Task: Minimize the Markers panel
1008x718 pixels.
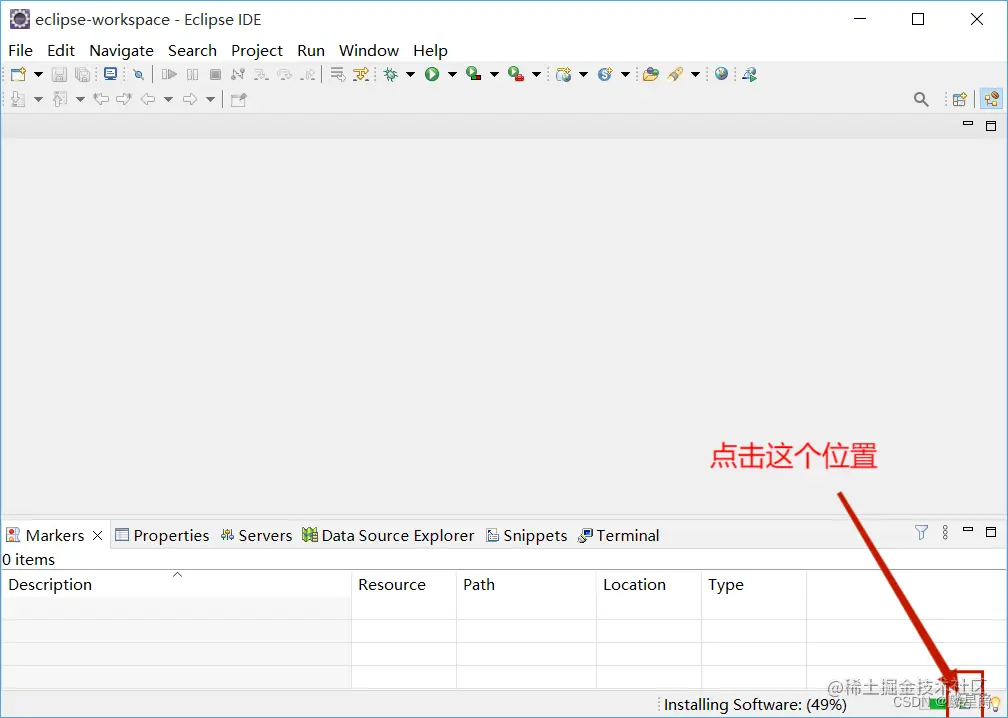Action: 968,530
